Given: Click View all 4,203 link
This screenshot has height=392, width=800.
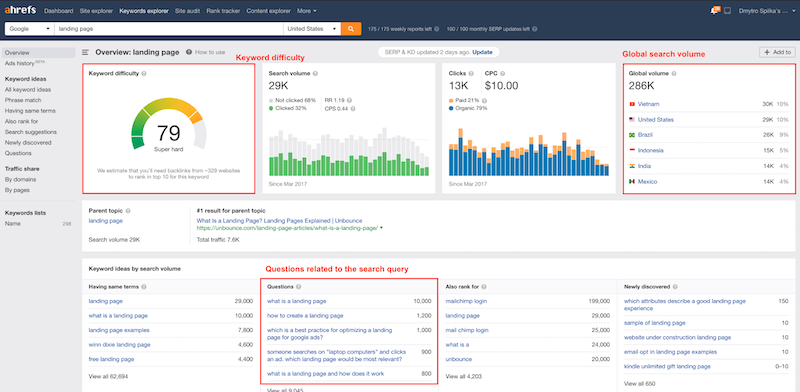Looking at the screenshot, I should (464, 377).
